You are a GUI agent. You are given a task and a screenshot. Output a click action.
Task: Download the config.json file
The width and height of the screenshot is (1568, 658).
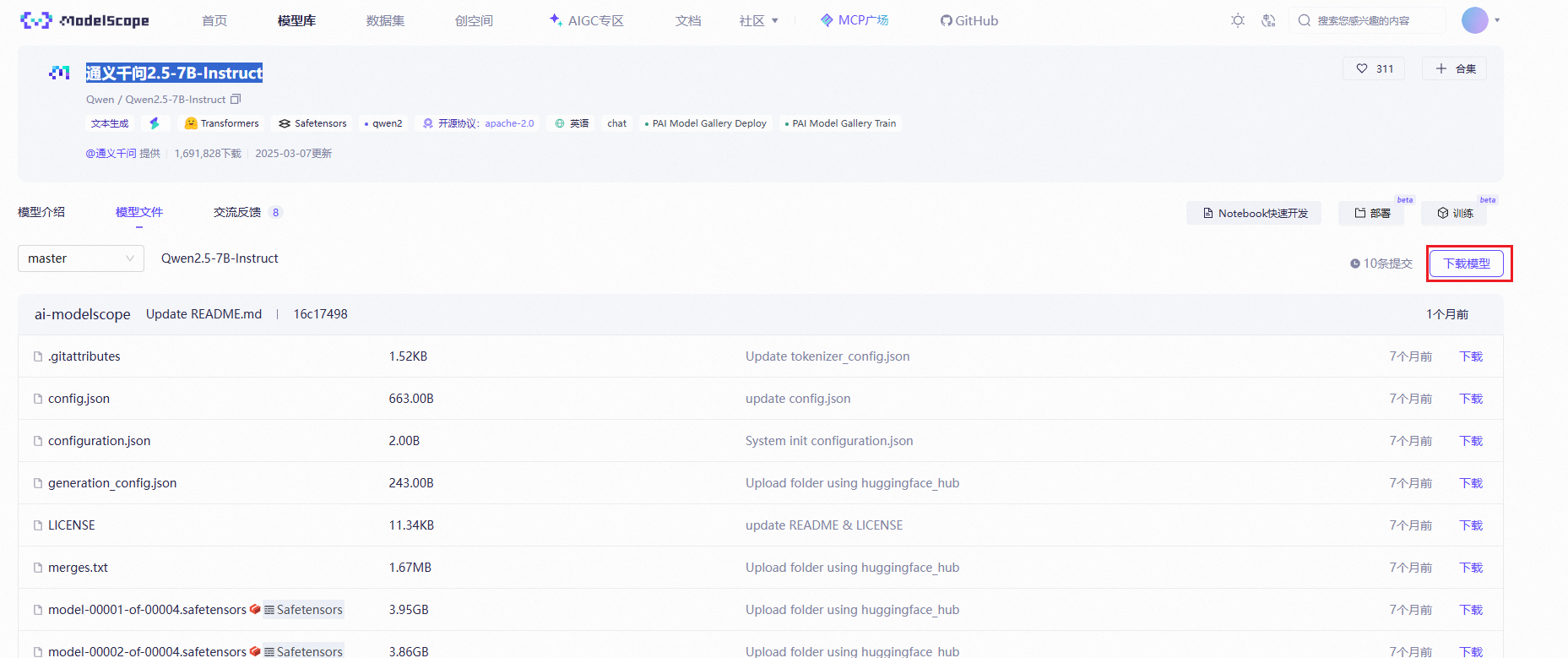[x=1471, y=399]
